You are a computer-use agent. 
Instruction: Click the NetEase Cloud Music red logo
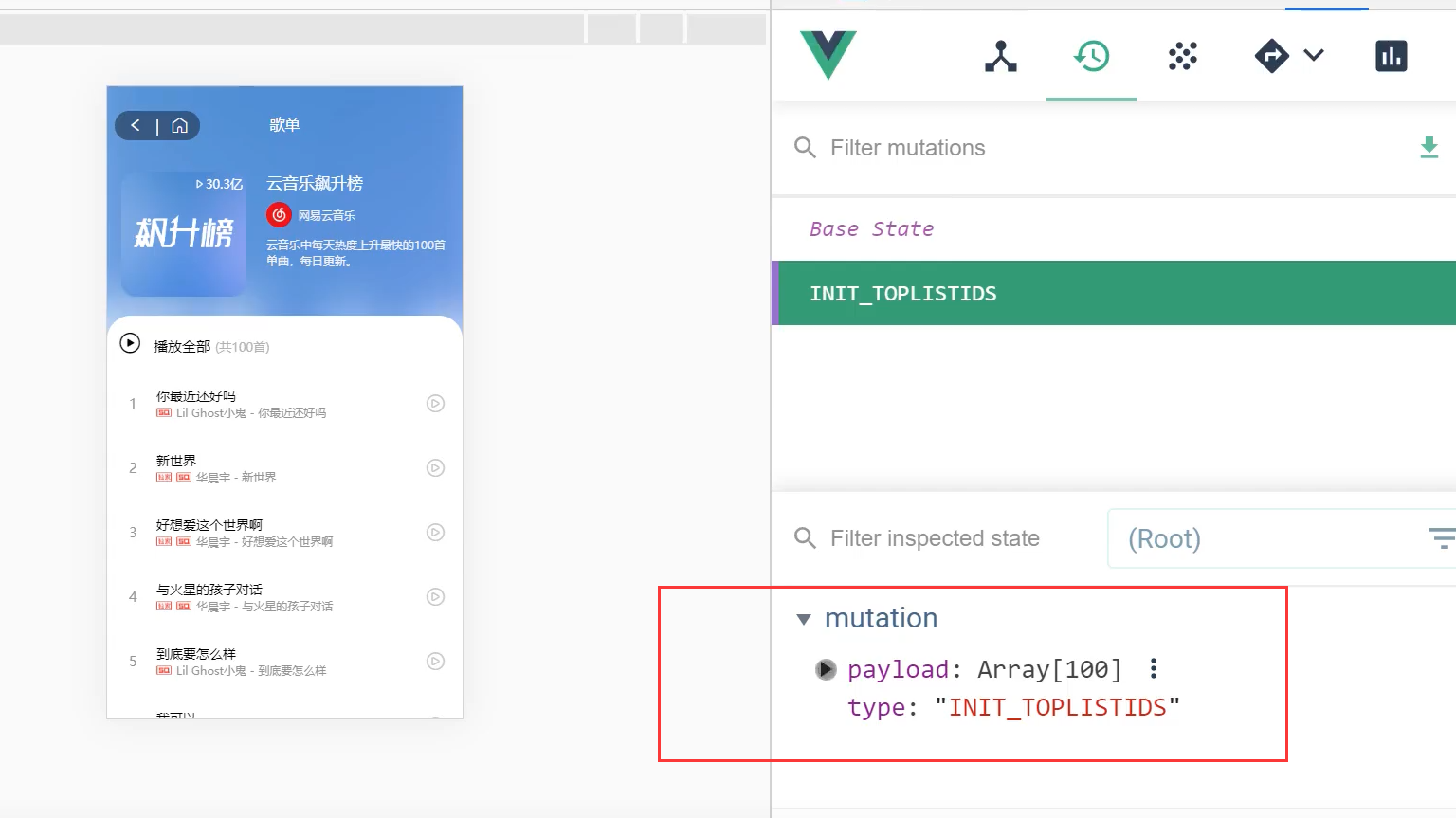279,215
